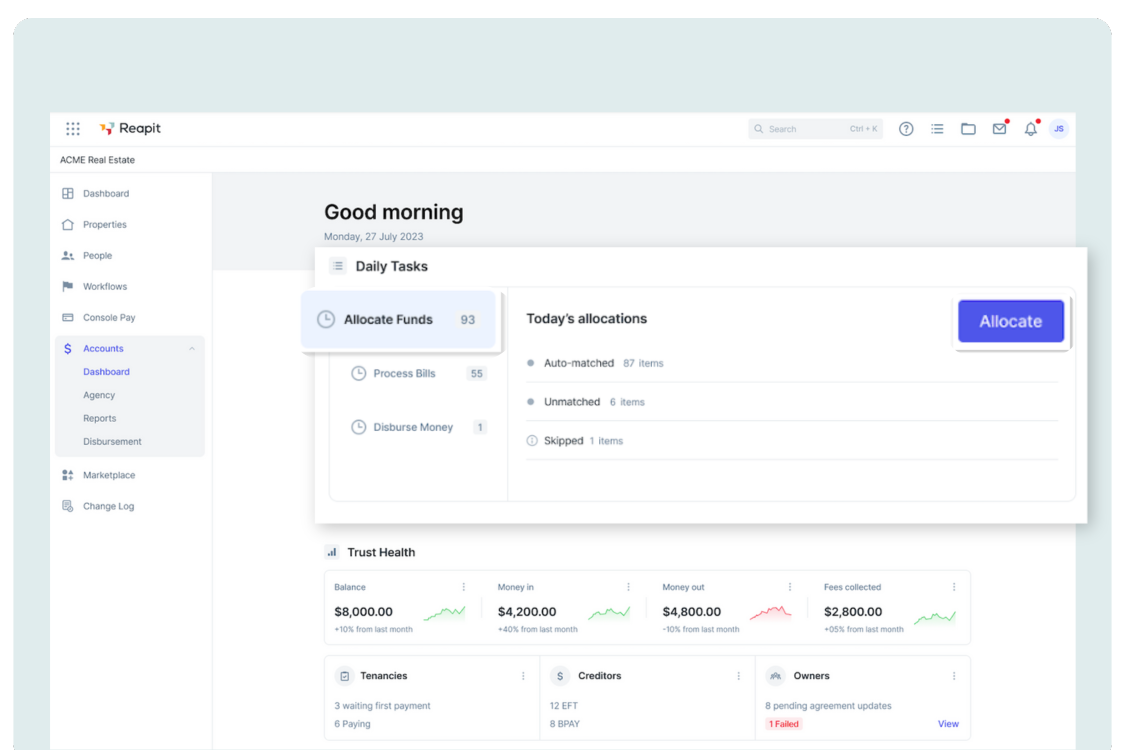Click View on the Owners card

click(948, 723)
